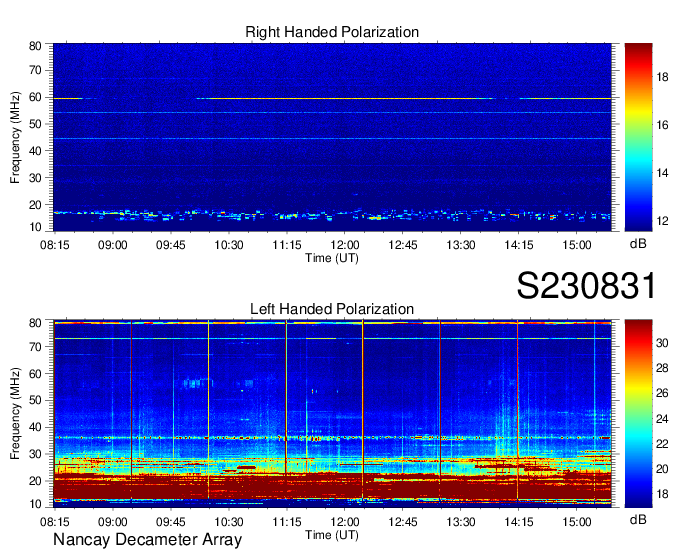This screenshot has height=552, width=680.
Task: Click 14:15 on the lower time axis
Action: tap(519, 522)
